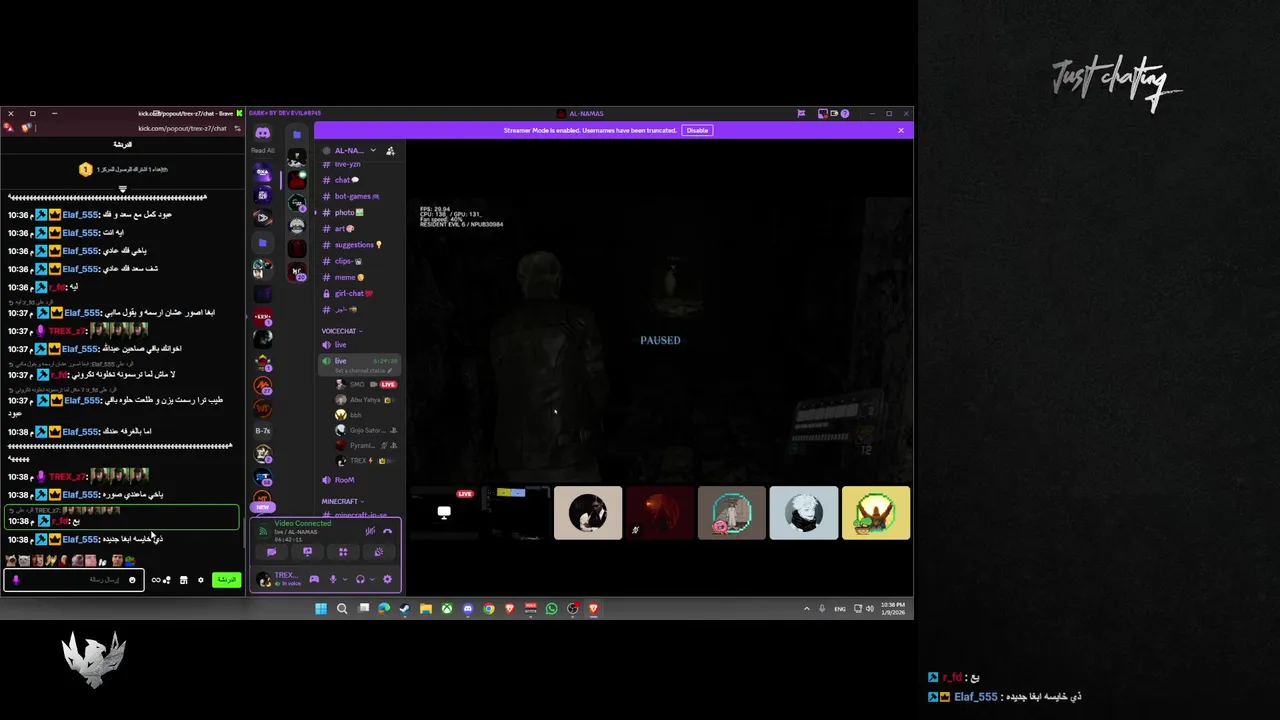This screenshot has height=720, width=1280.
Task: Collapse the MINECRAFT category
Action: pos(343,501)
